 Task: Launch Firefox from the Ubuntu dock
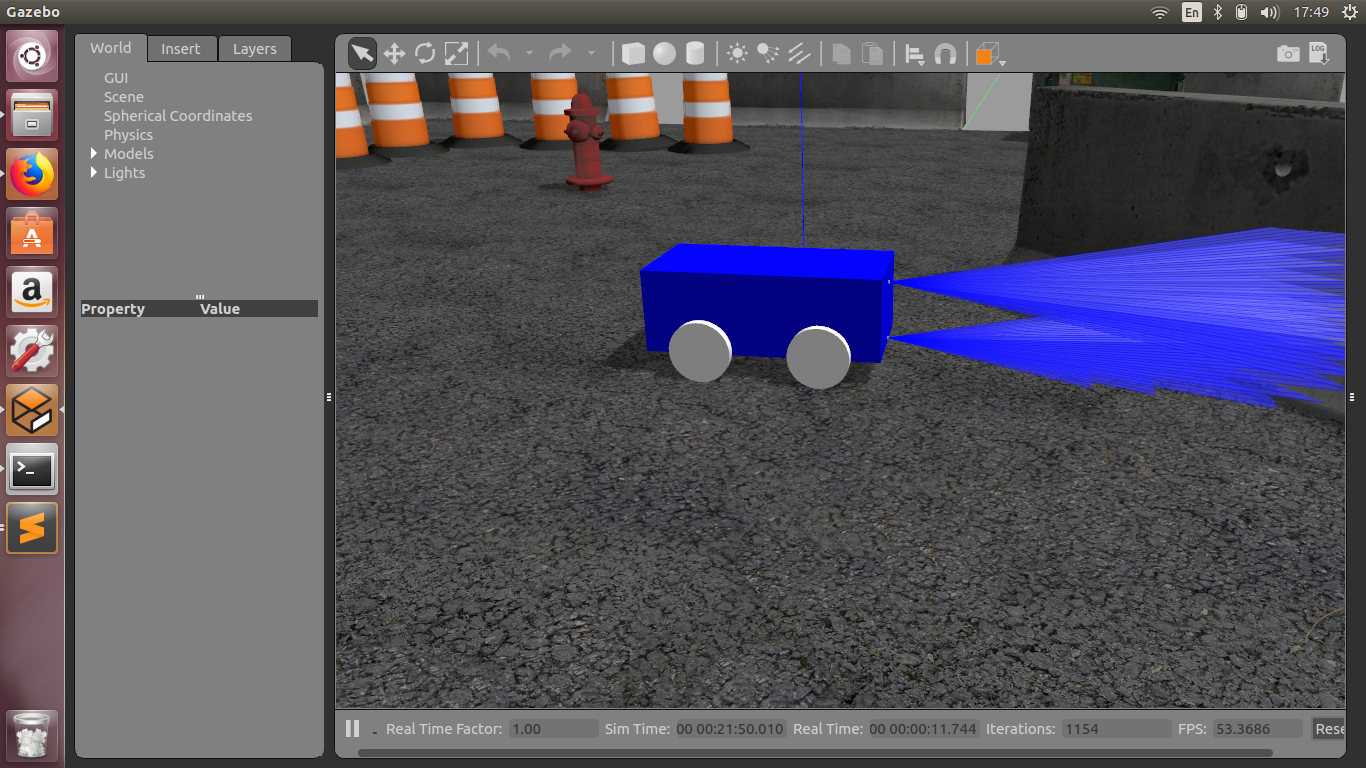[32, 173]
